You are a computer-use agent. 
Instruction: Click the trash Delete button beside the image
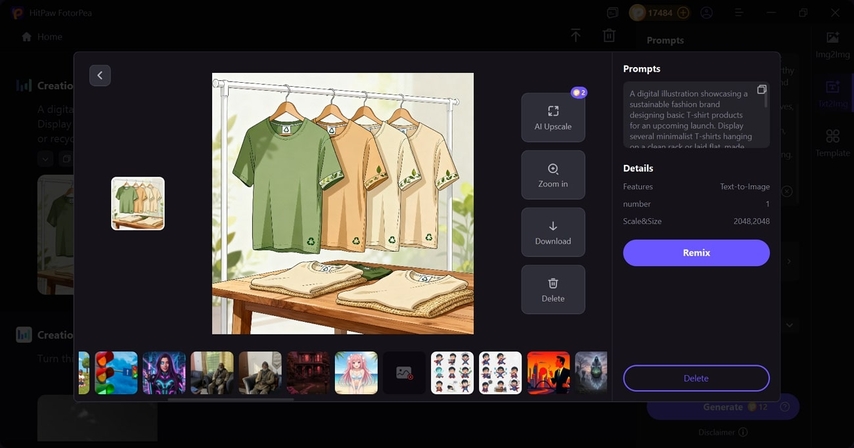pyautogui.click(x=553, y=289)
